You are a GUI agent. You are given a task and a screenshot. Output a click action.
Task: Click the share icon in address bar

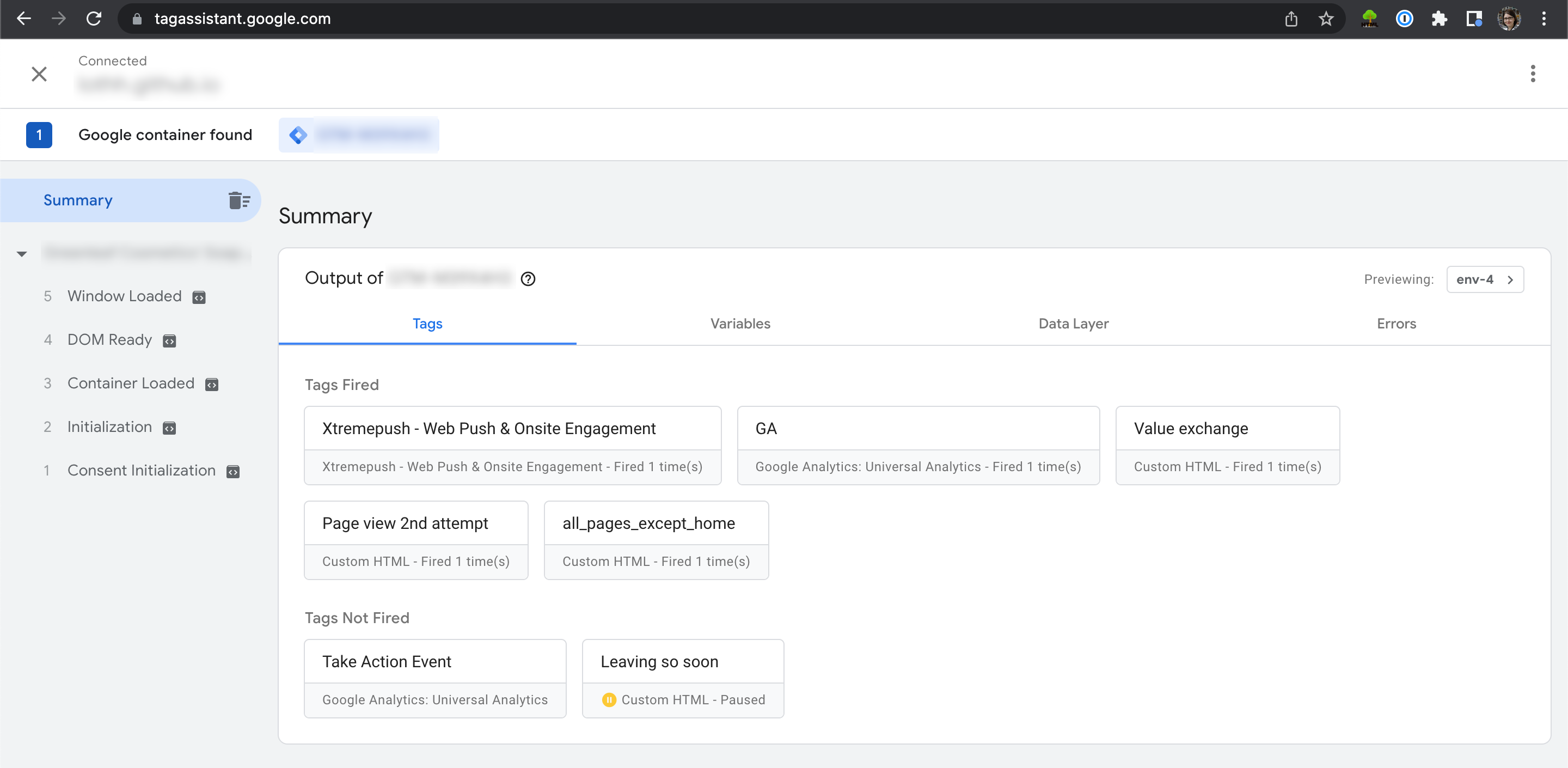(1290, 19)
